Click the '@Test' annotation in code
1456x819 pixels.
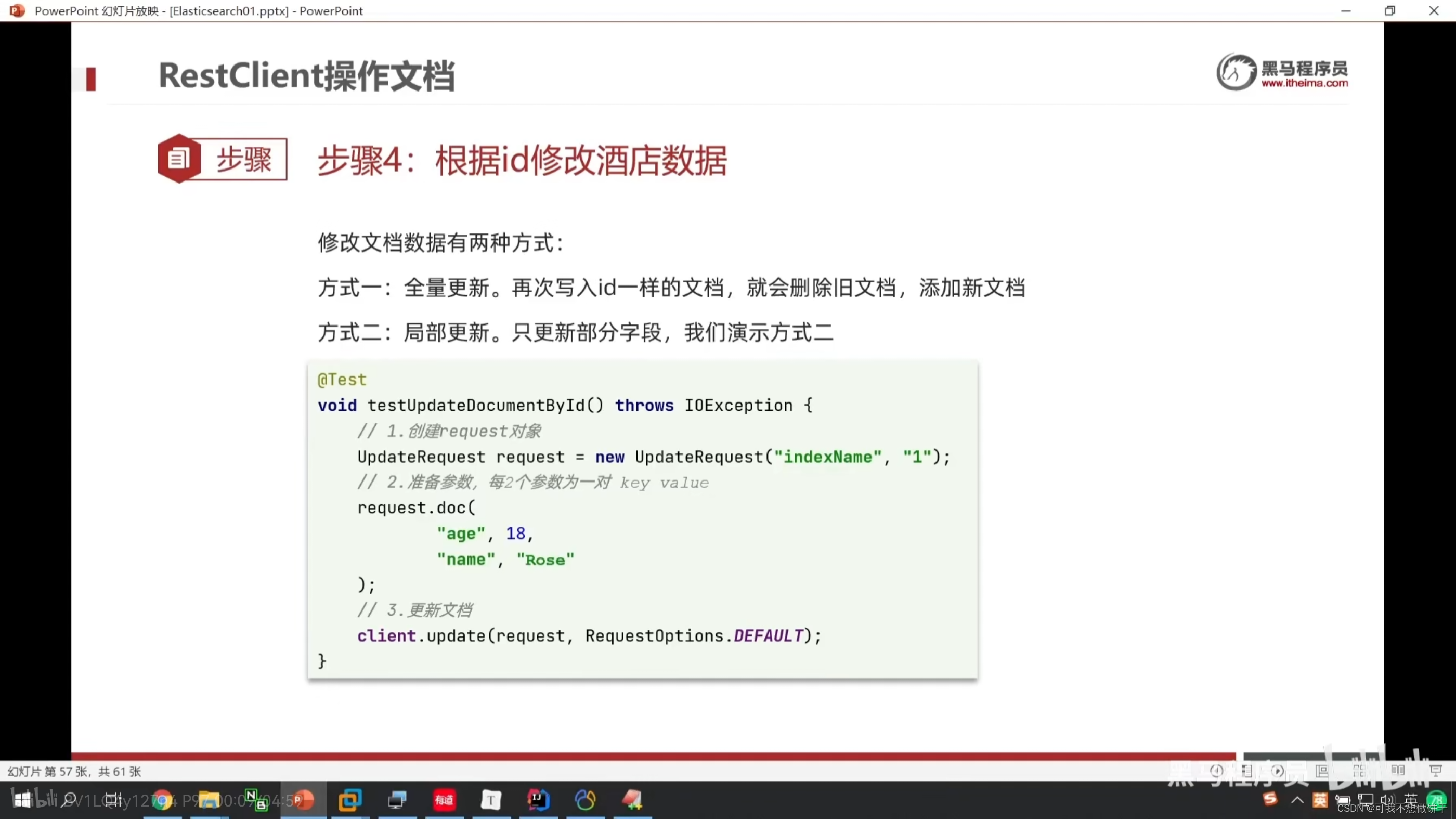click(x=342, y=379)
